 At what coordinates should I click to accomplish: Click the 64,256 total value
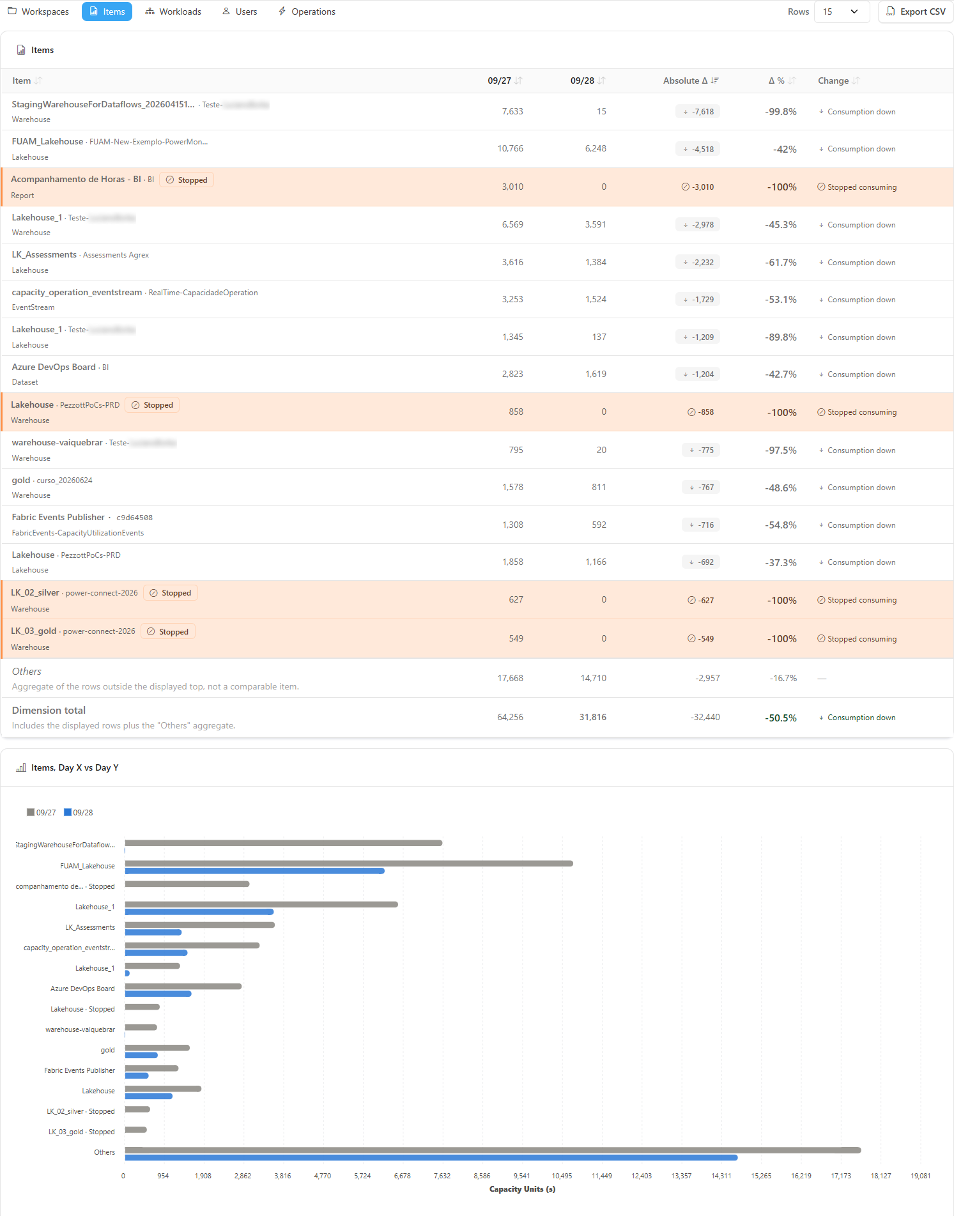[510, 717]
